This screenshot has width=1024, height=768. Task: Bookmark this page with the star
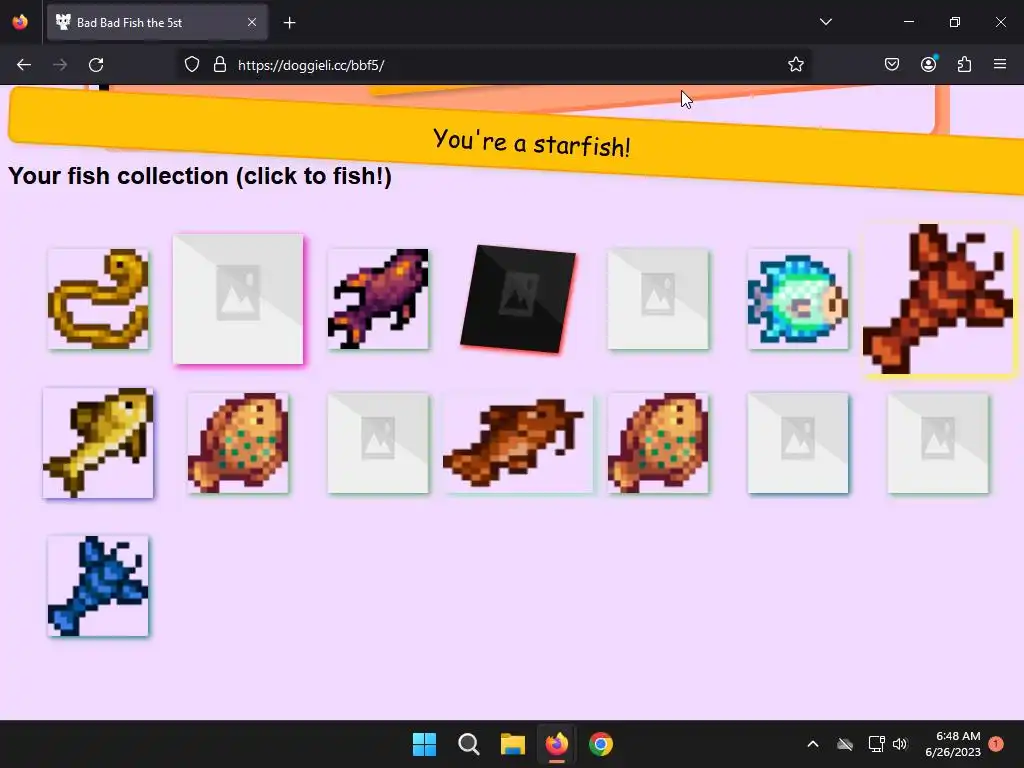[x=795, y=65]
